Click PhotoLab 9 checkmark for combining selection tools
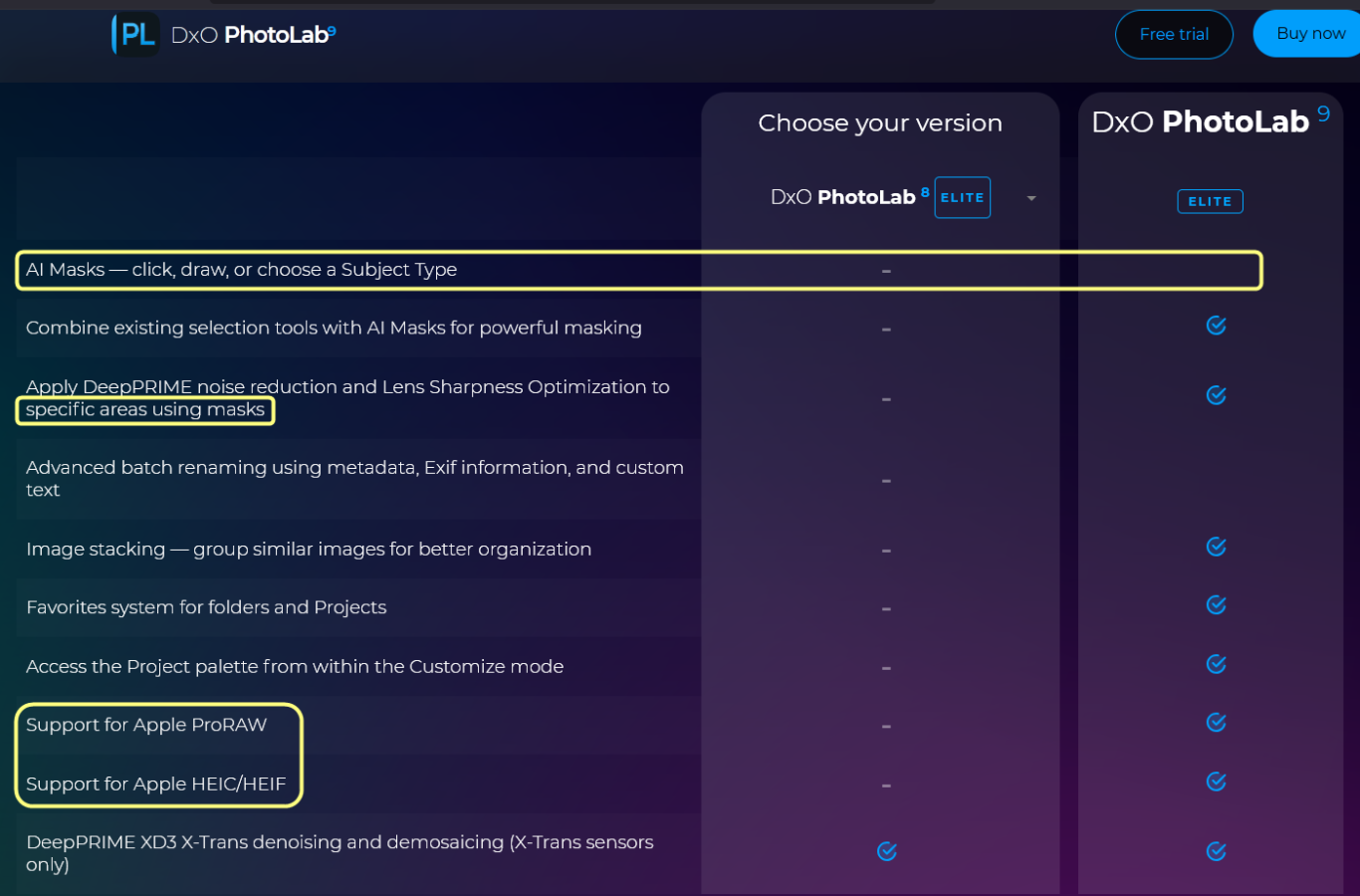Viewport: 1360px width, 896px height. [1216, 326]
